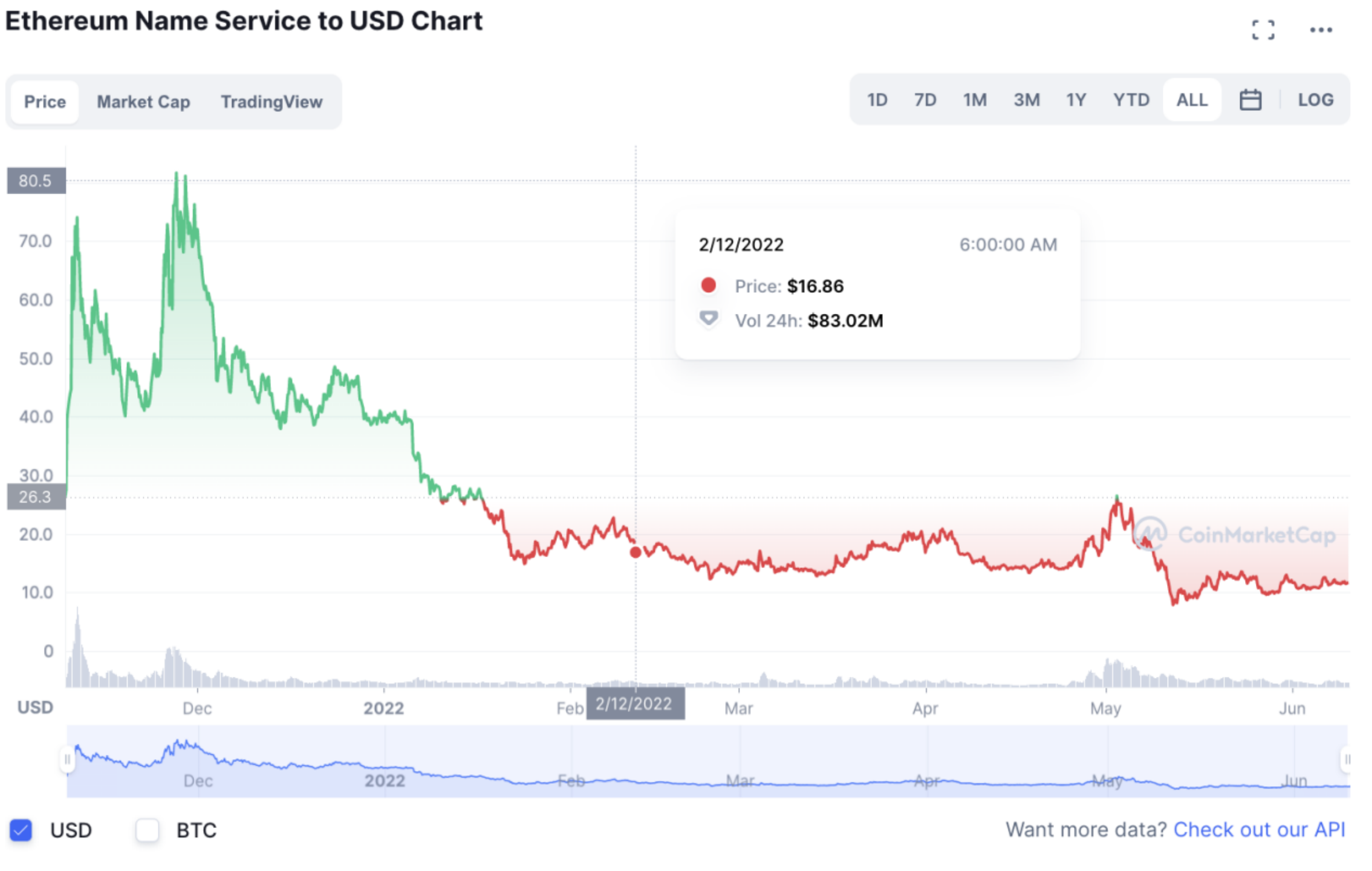Select the 1M time range
The height and width of the screenshot is (871, 1372).
(975, 100)
